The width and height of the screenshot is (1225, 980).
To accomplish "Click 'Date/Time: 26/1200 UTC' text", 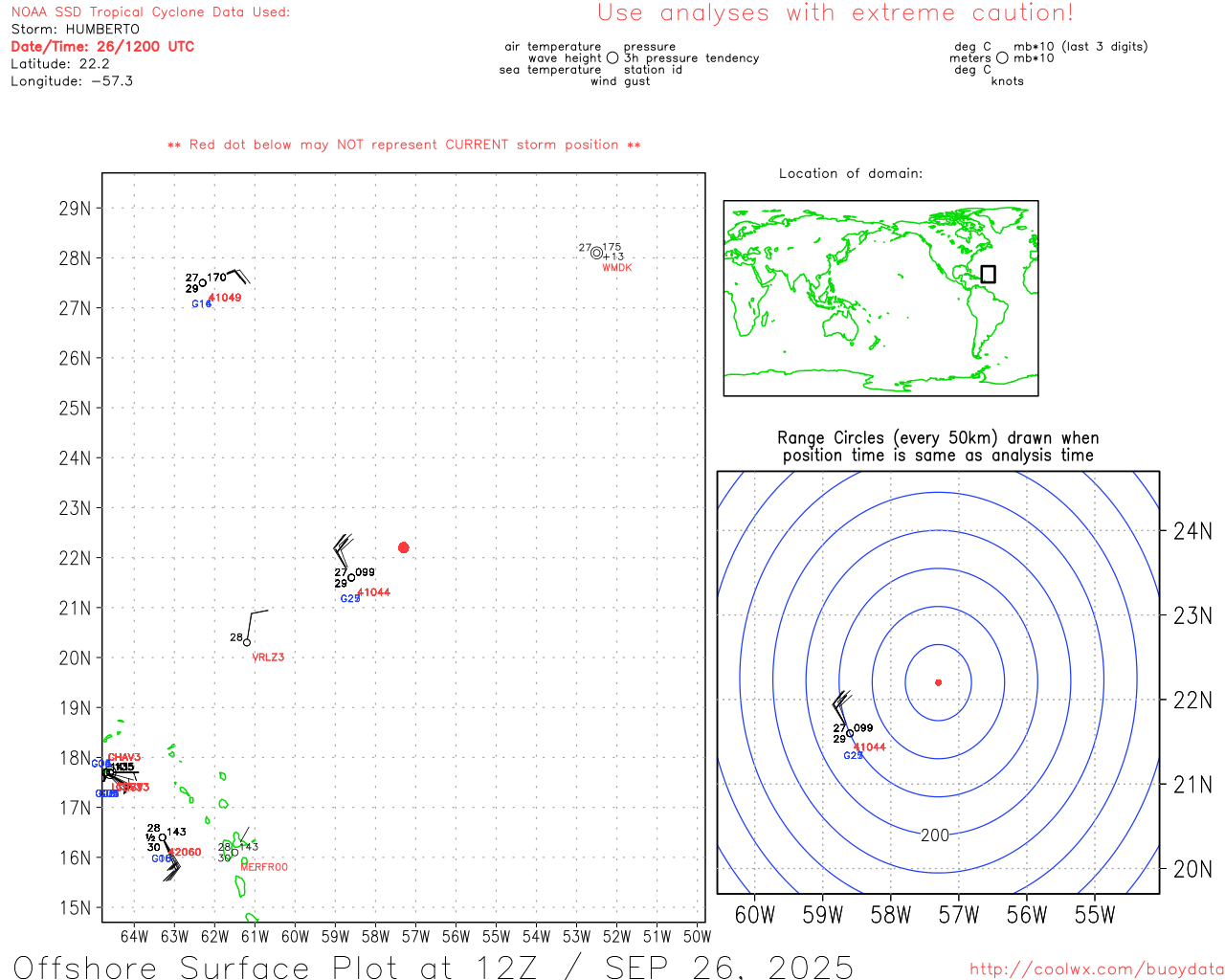I will pos(102,47).
